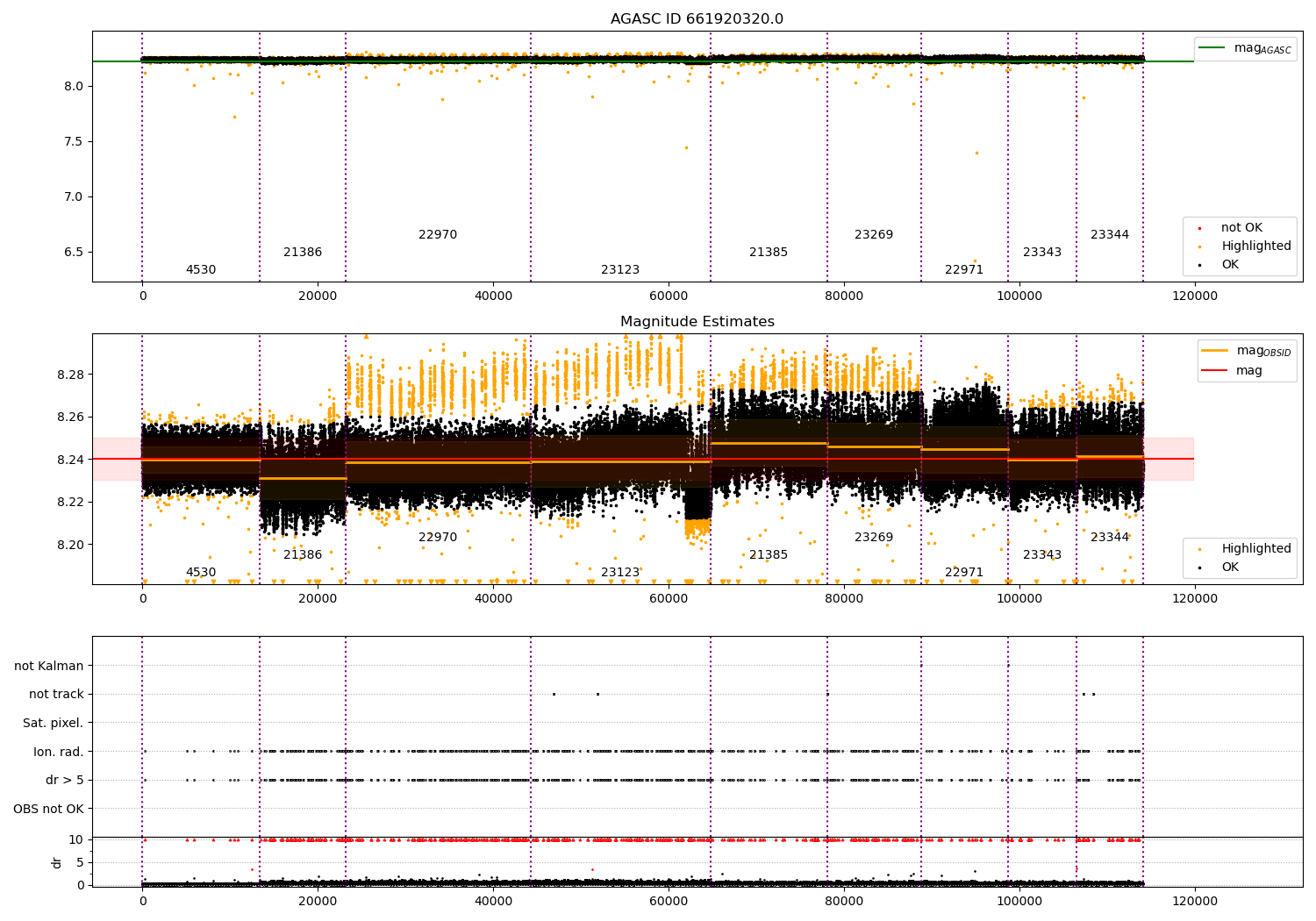The image size is (1316, 921).
Task: Click the dr axis tick labeled 5
Action: pyautogui.click(x=80, y=862)
